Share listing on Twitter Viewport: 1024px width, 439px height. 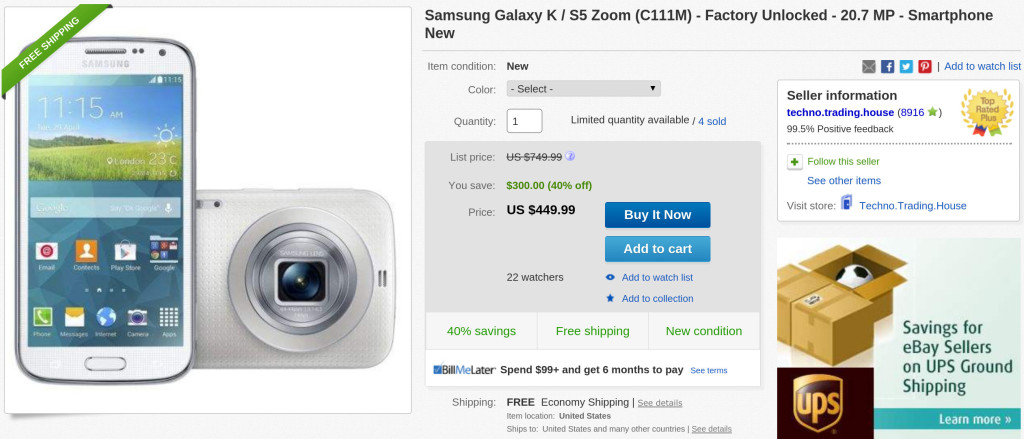point(906,66)
